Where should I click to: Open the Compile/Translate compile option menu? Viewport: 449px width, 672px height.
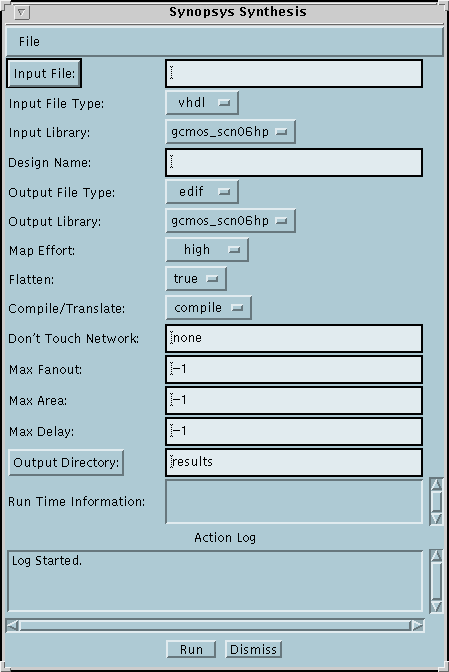208,308
